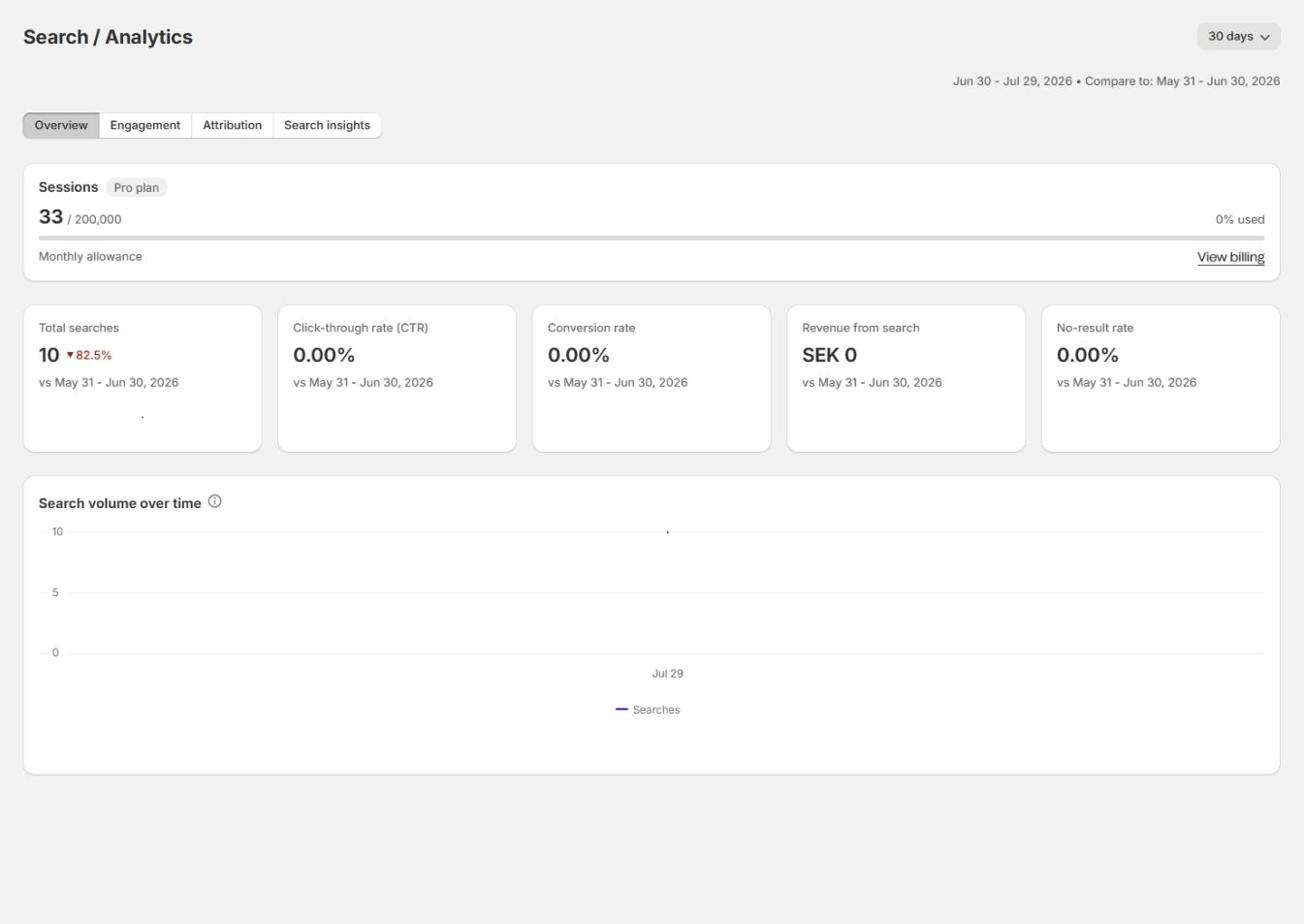Image resolution: width=1304 pixels, height=924 pixels.
Task: Select the Revenue from search card
Action: pos(906,378)
